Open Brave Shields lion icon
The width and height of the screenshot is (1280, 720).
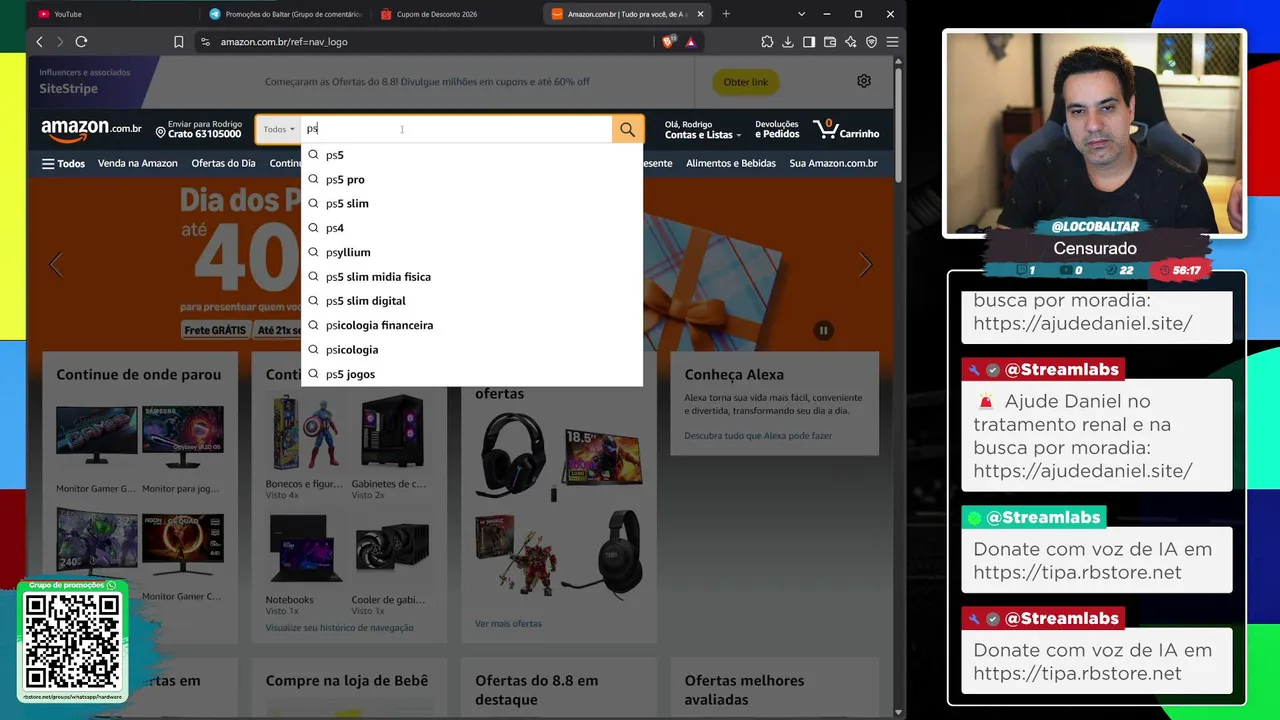pos(669,42)
